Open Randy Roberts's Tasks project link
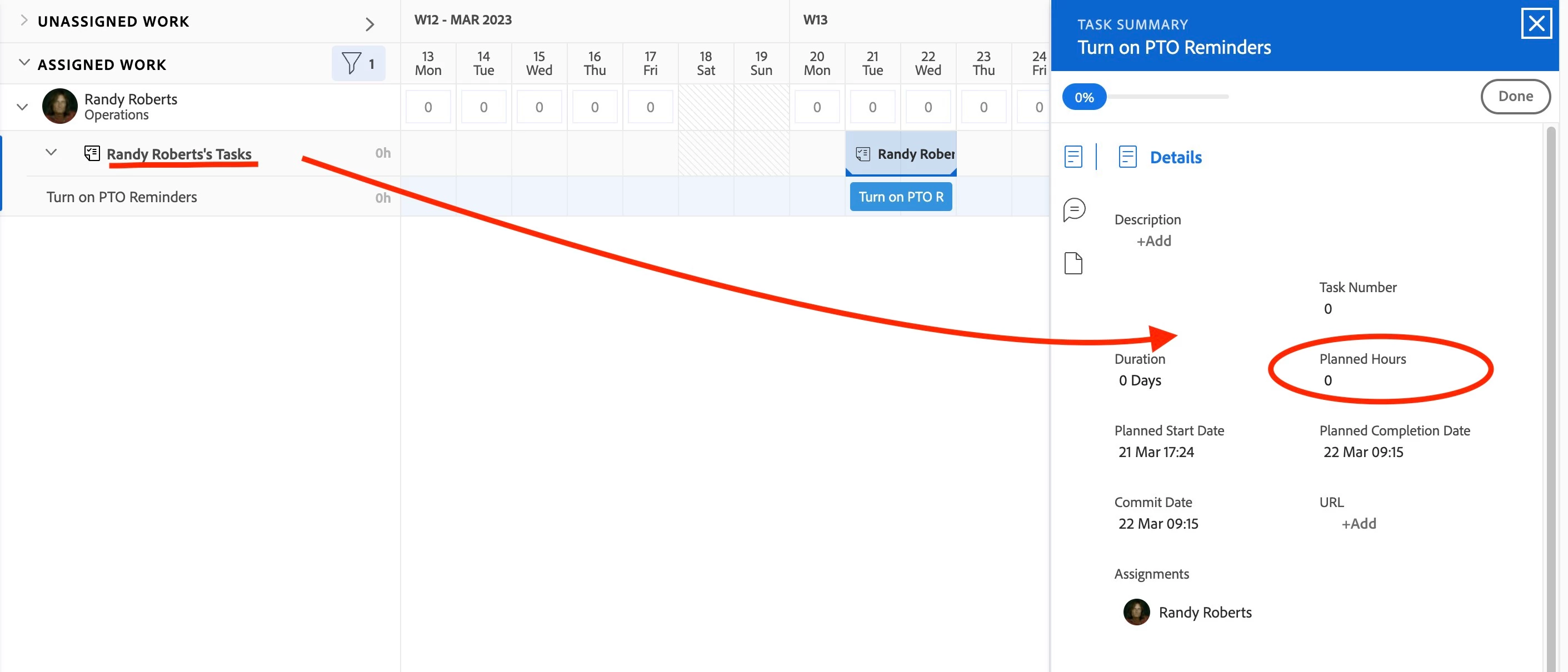Viewport: 1568px width, 672px height. coord(179,154)
